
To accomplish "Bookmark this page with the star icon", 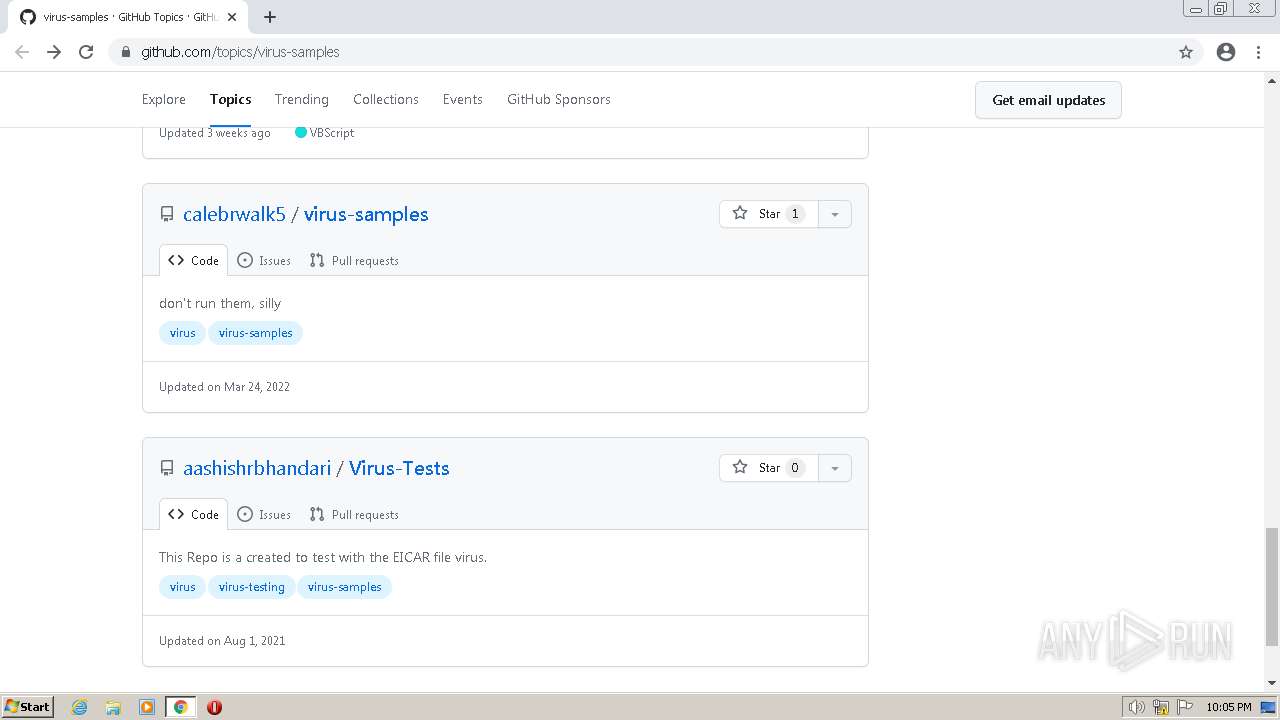I will tap(1186, 52).
